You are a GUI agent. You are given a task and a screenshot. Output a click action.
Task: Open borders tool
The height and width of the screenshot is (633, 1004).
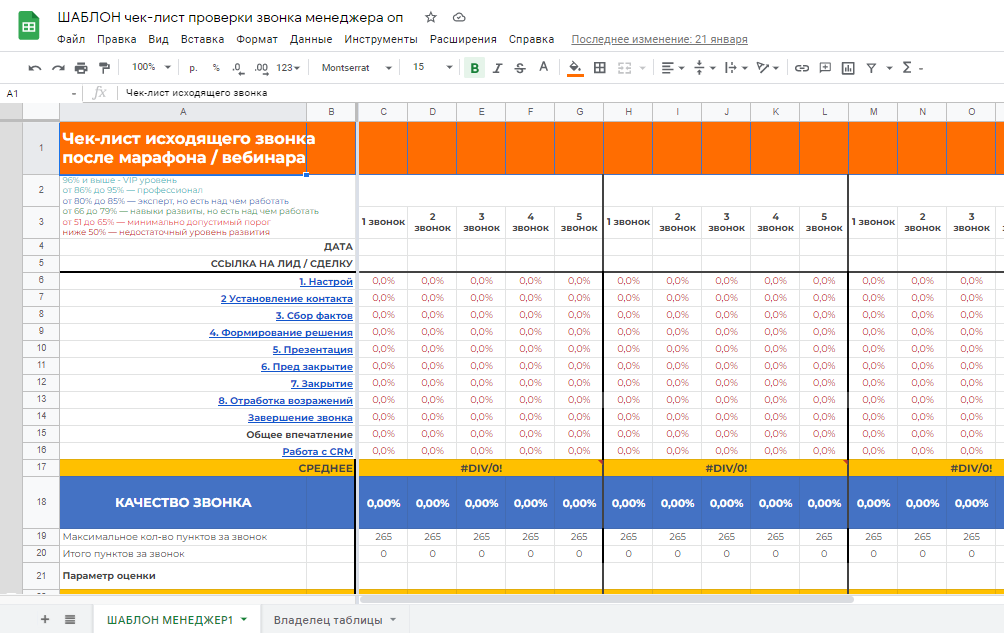pyautogui.click(x=600, y=68)
